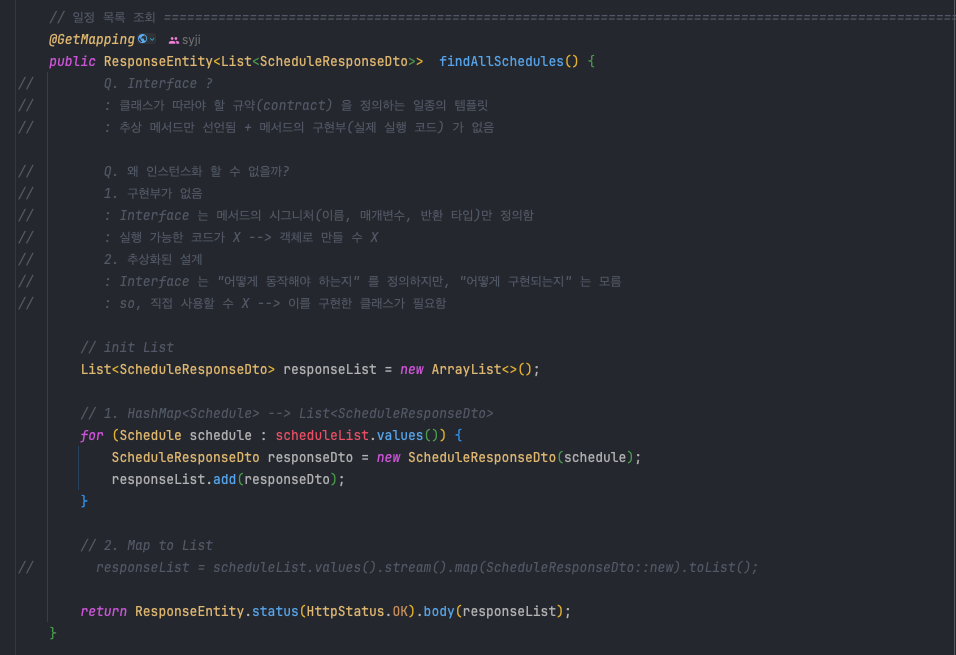Click the 'public' keyword
Screen dimensions: 956x655
[72, 62]
